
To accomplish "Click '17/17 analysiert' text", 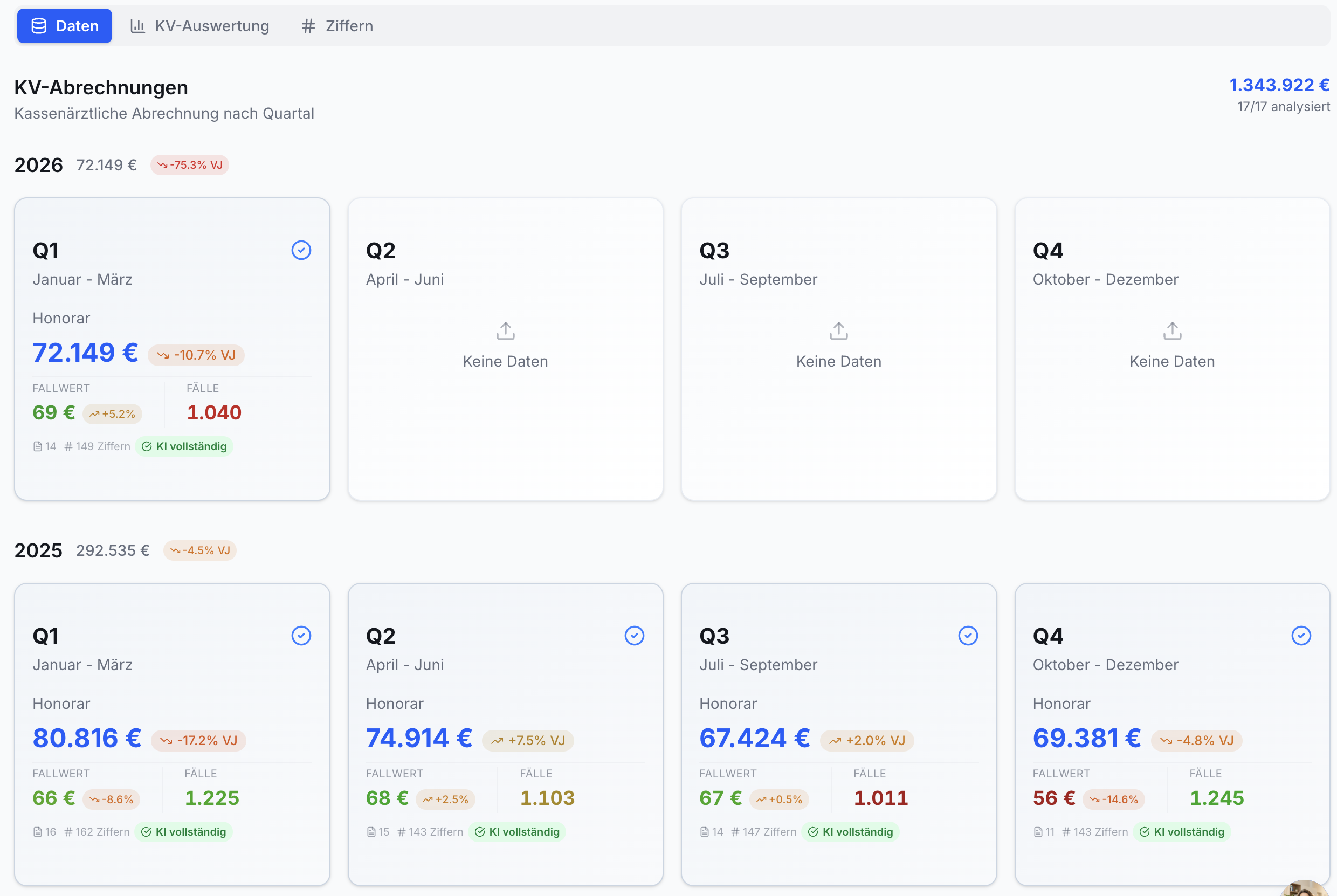I will point(1284,107).
